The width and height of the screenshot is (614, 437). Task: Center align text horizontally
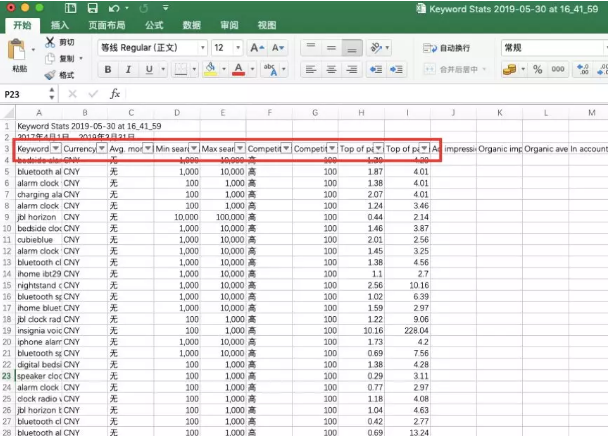[x=331, y=69]
